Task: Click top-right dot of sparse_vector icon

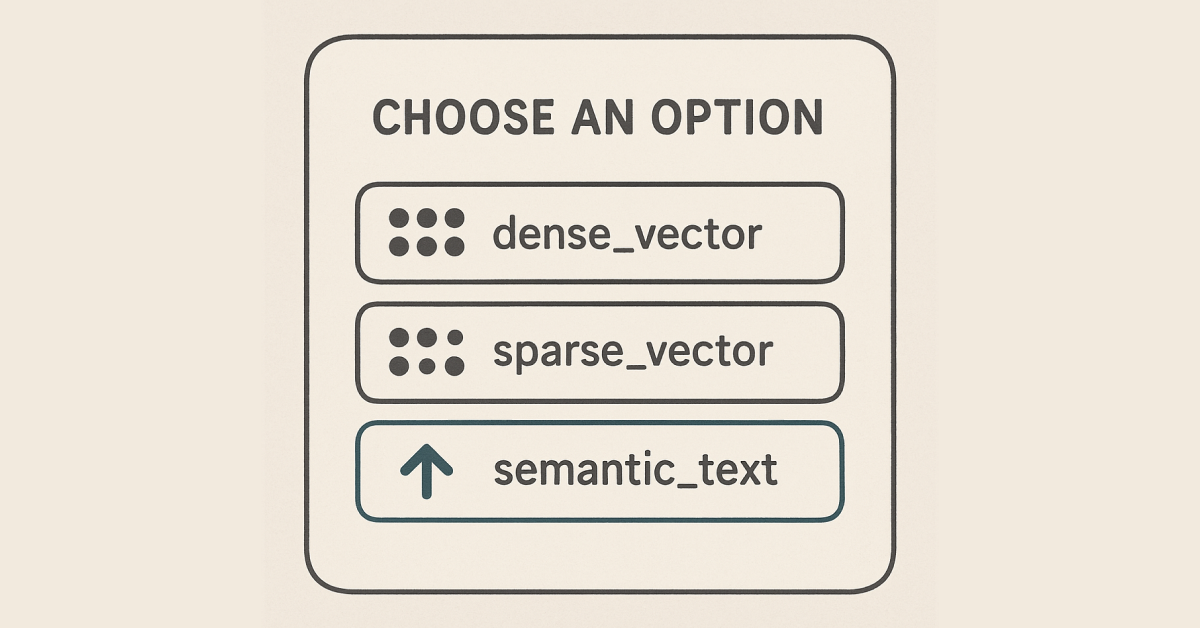Action: click(454, 338)
